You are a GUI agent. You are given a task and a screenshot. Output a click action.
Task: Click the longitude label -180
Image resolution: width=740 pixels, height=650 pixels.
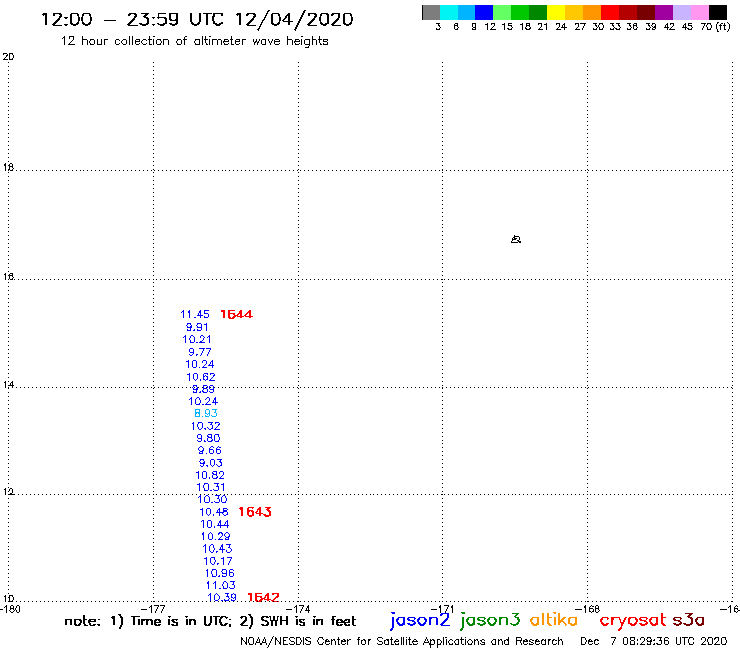click(10, 609)
